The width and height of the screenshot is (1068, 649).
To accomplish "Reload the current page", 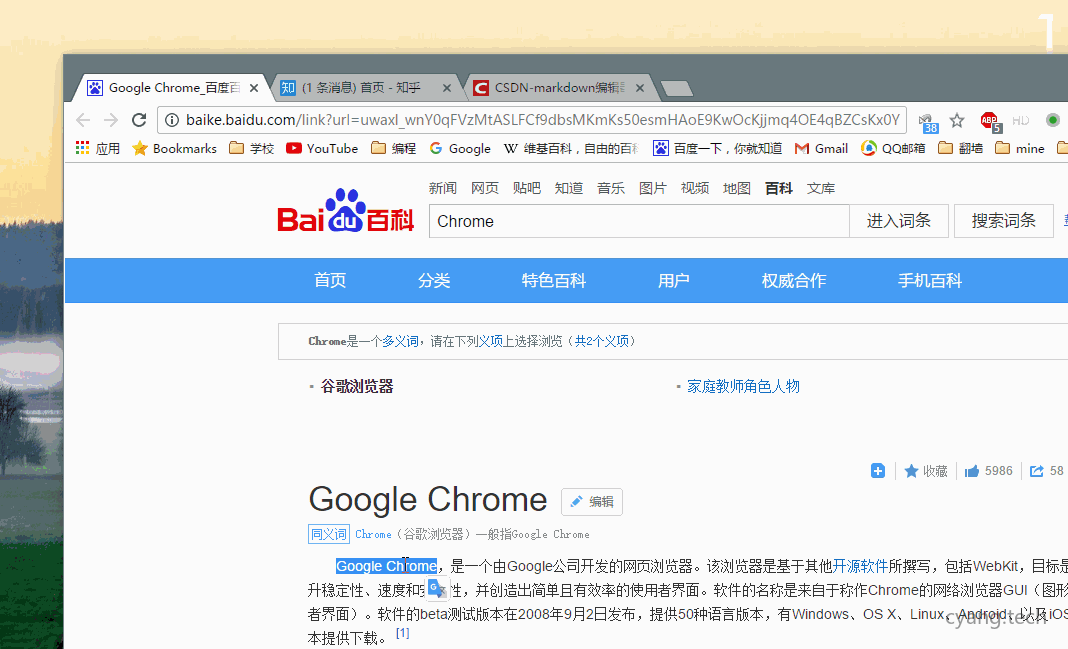I will tap(138, 119).
